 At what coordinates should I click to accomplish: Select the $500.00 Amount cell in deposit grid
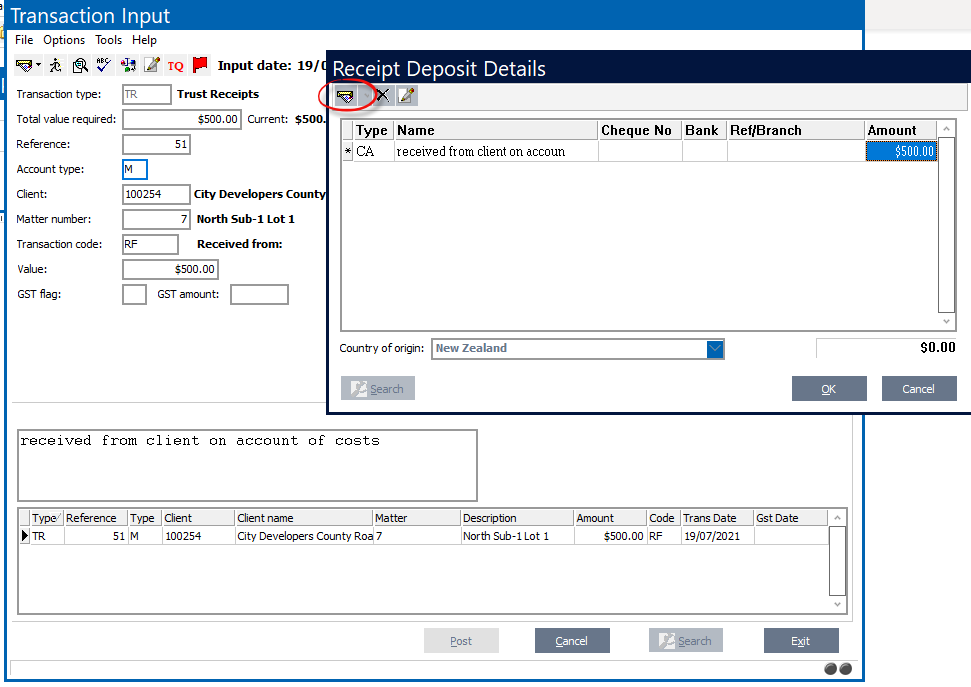tap(900, 151)
